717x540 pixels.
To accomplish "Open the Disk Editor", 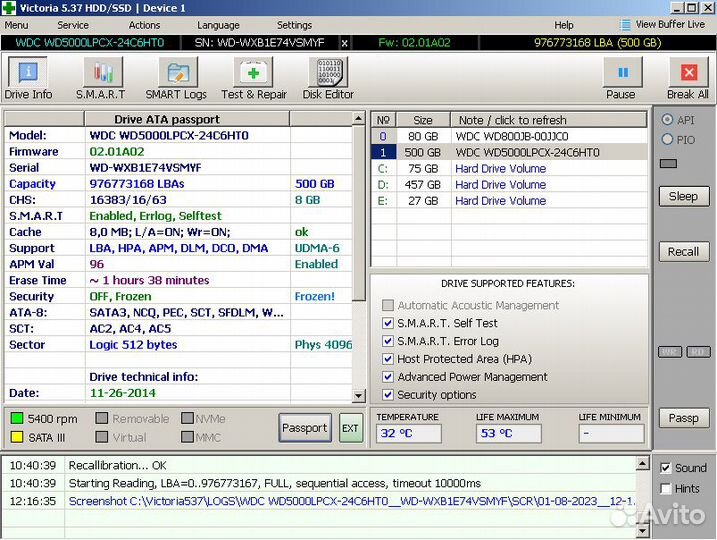I will pos(328,79).
